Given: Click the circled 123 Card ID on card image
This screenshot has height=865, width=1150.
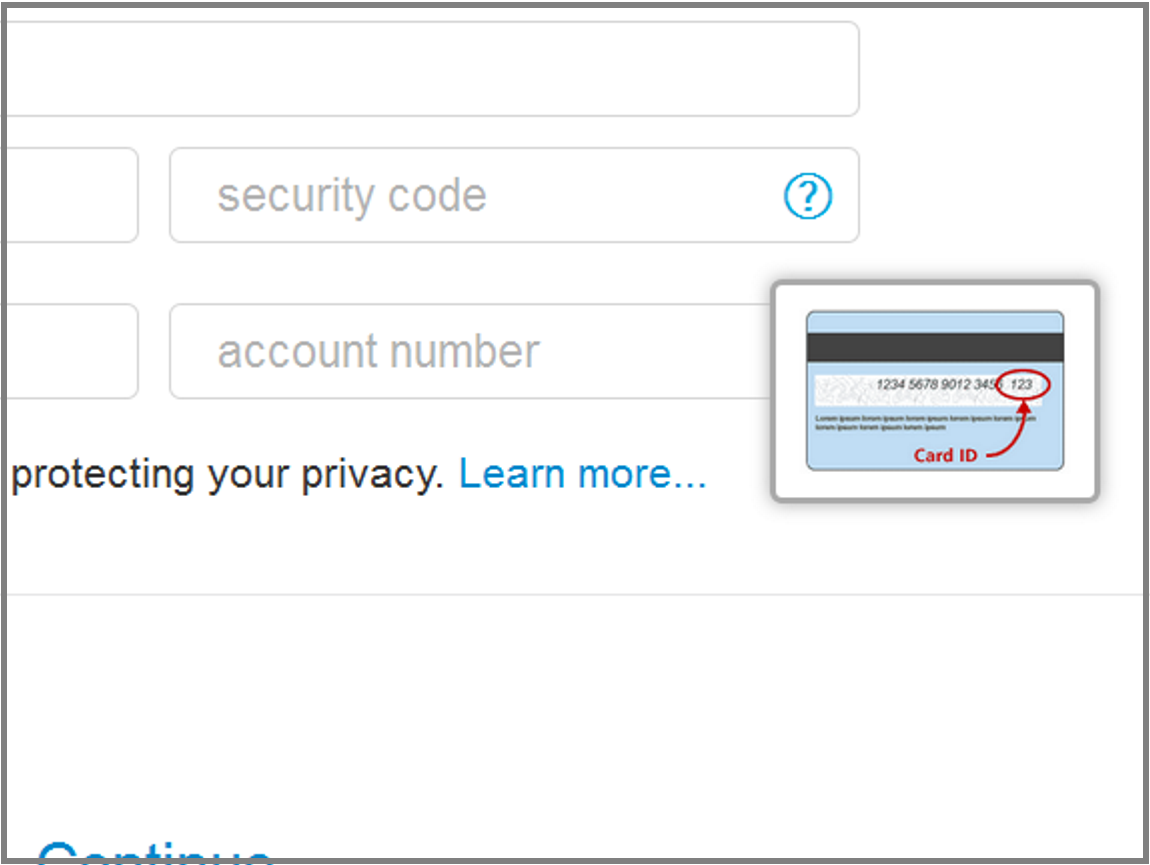Looking at the screenshot, I should click(1020, 383).
